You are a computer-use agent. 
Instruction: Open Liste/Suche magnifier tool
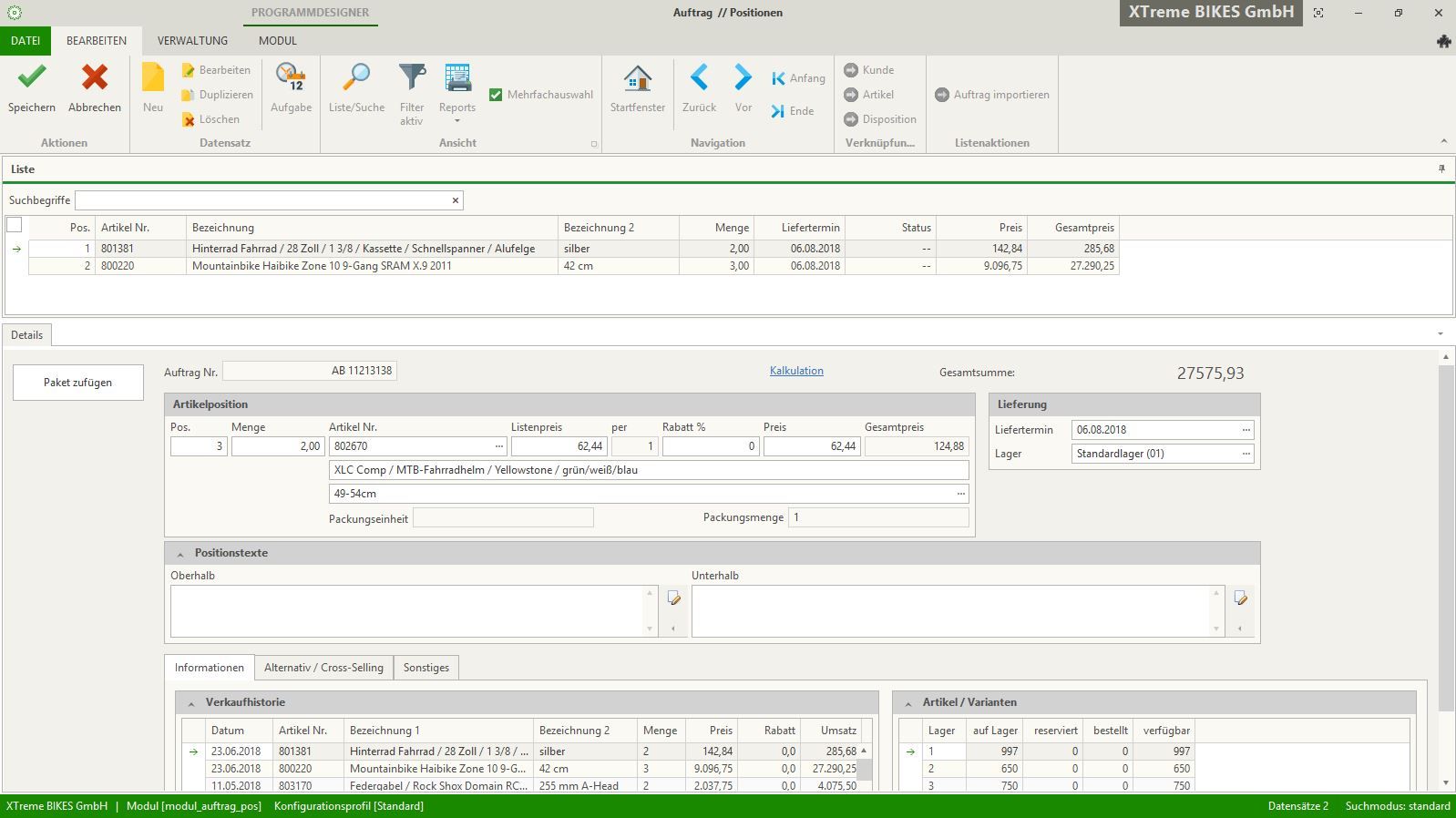pyautogui.click(x=356, y=78)
